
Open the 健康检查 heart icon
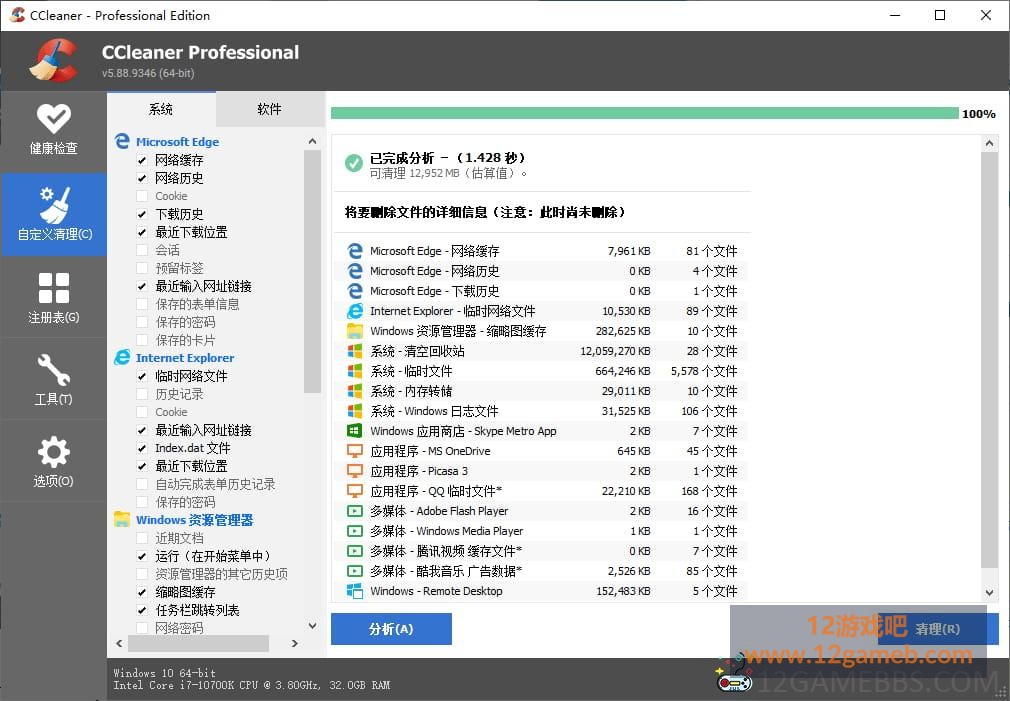pos(53,119)
